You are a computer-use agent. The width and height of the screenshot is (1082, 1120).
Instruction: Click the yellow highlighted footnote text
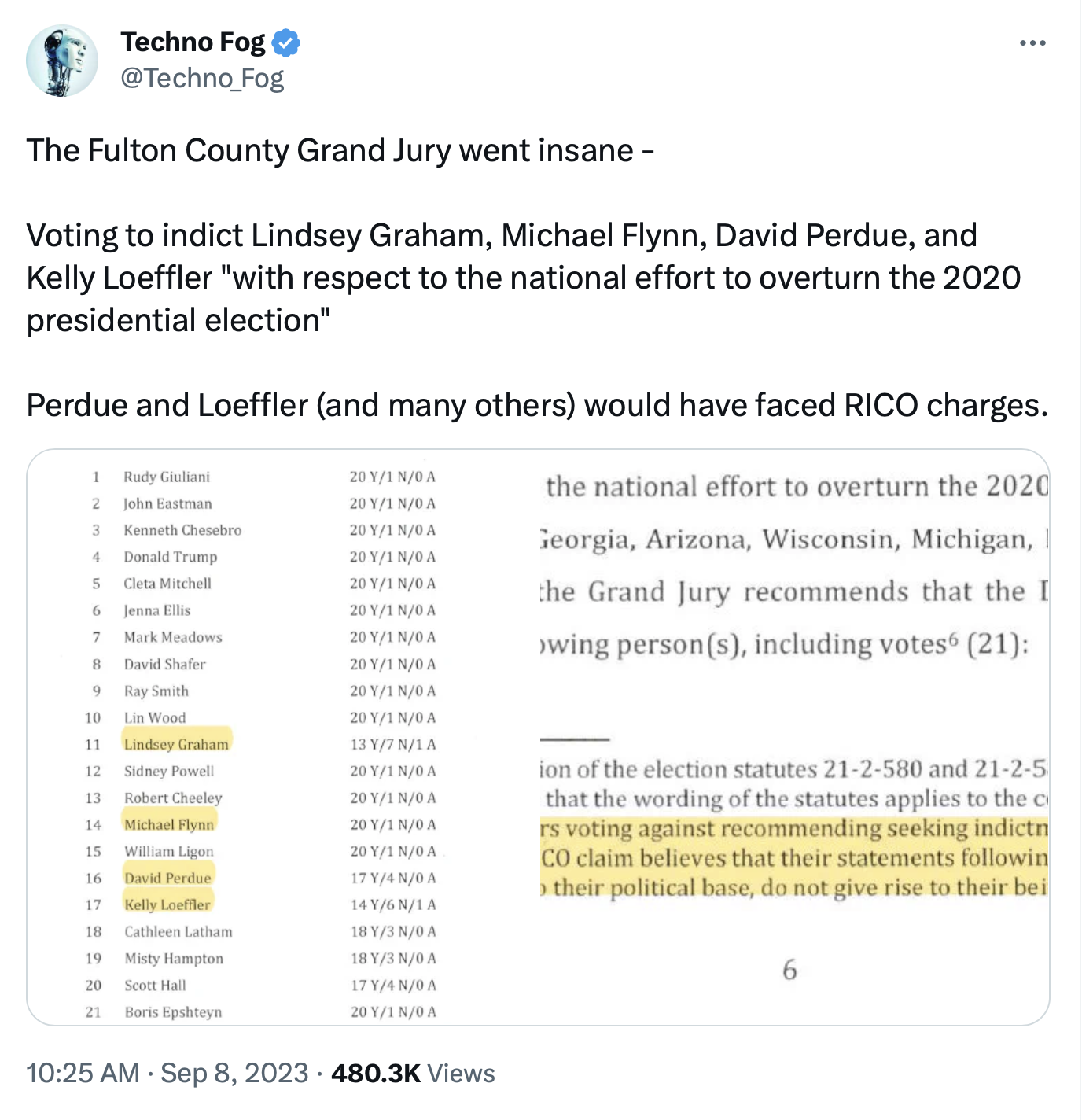[x=794, y=857]
